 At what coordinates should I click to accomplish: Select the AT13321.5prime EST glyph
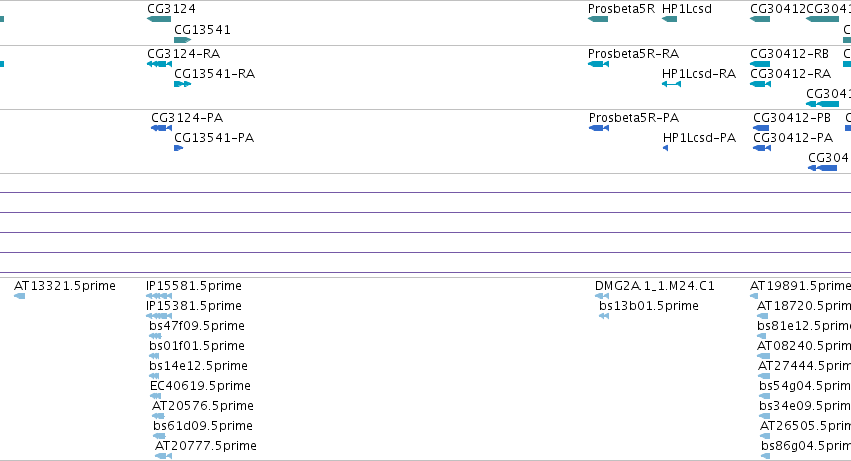20,296
